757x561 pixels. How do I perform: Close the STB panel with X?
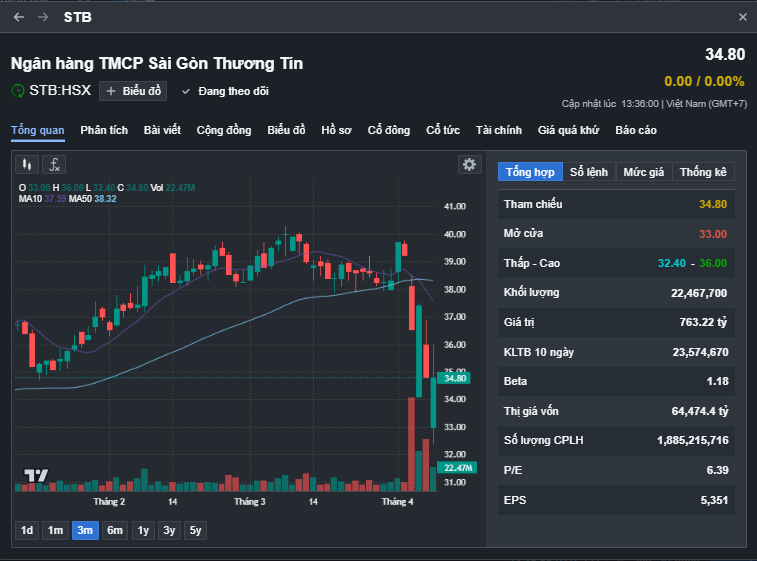[742, 17]
